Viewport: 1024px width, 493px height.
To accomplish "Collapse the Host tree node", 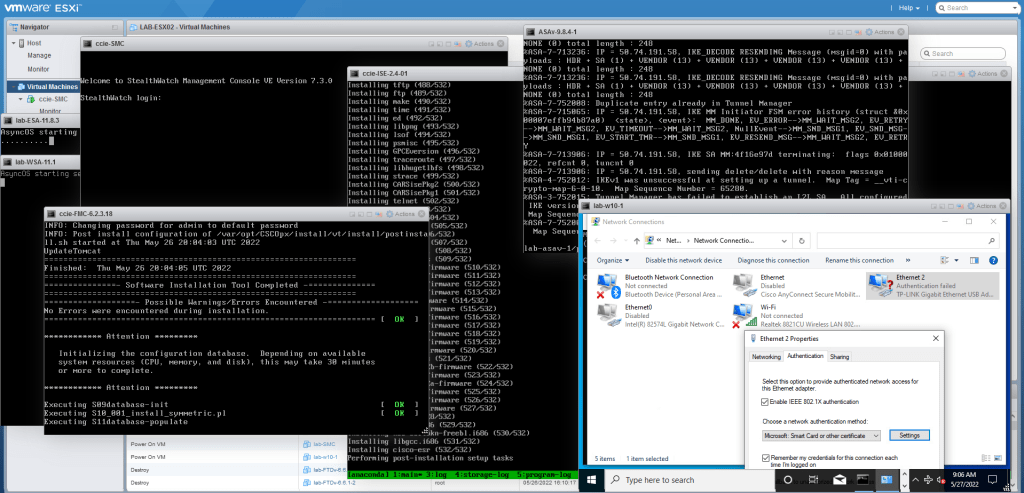I will 11,43.
